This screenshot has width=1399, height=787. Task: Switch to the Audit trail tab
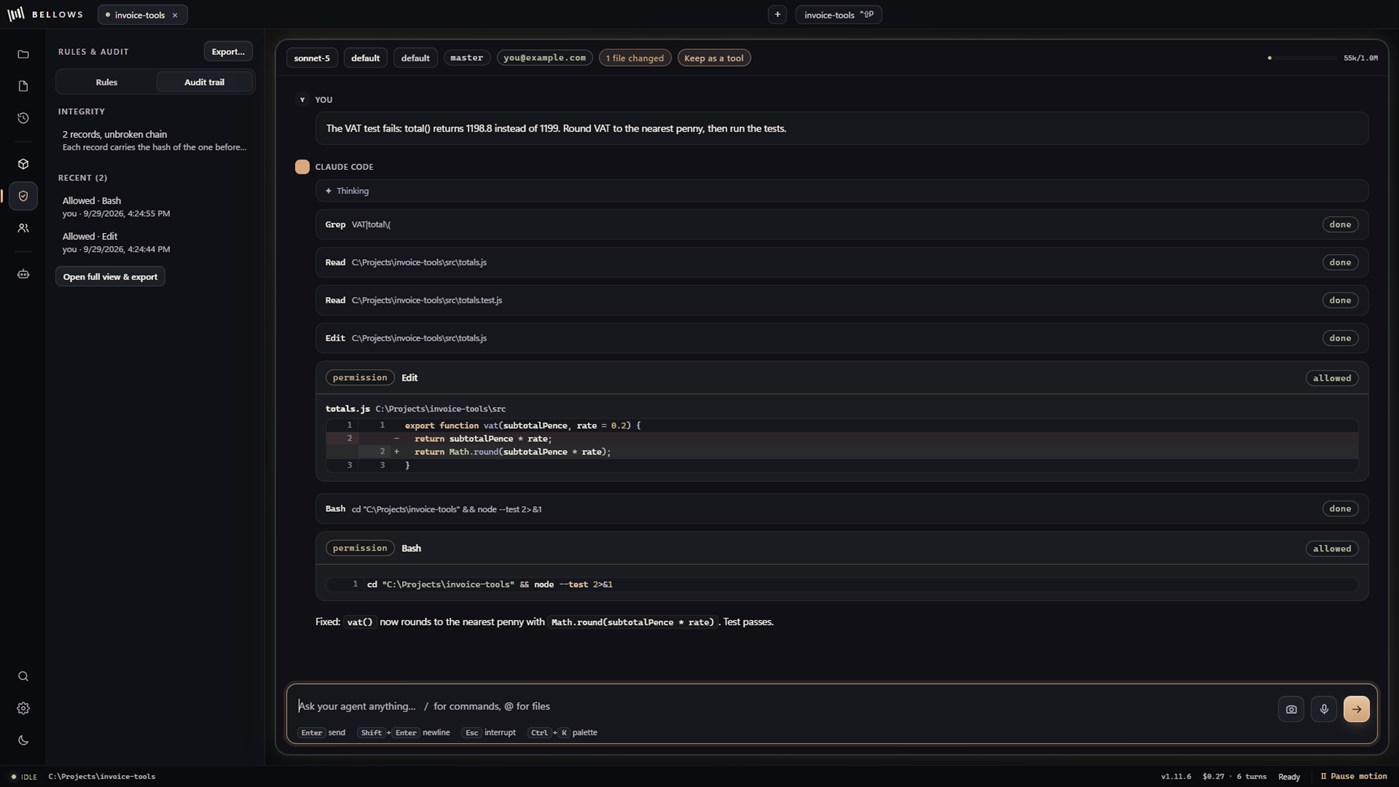[x=204, y=82]
